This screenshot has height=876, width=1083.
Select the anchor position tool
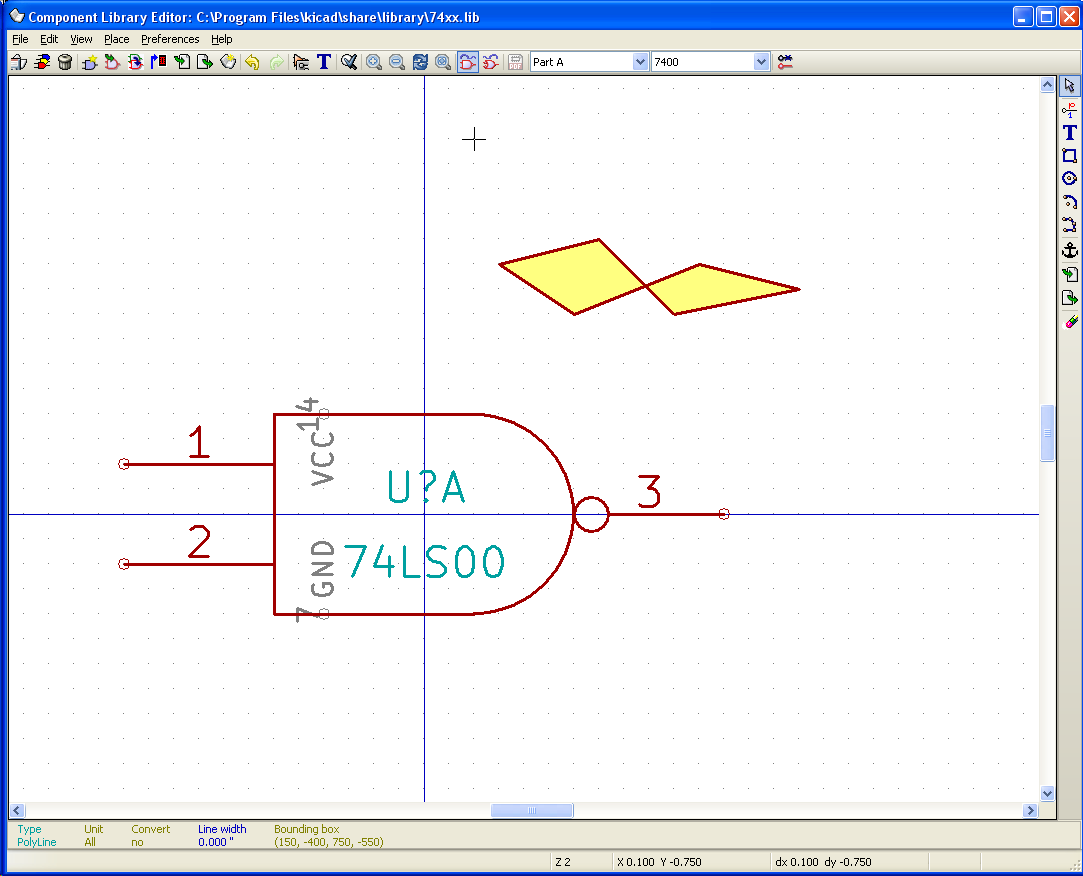pos(1069,250)
